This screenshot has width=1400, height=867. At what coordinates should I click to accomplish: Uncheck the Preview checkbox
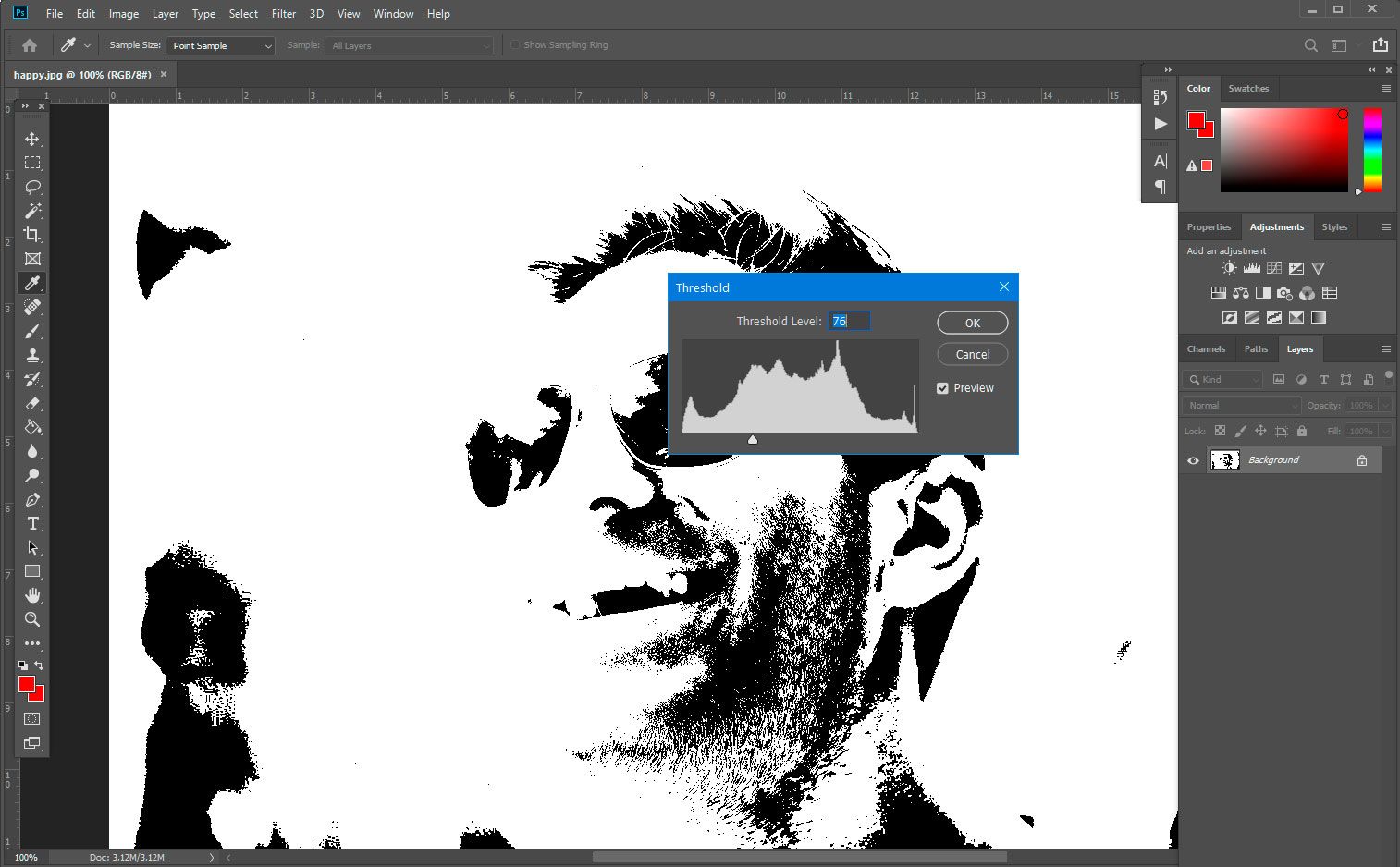point(942,388)
